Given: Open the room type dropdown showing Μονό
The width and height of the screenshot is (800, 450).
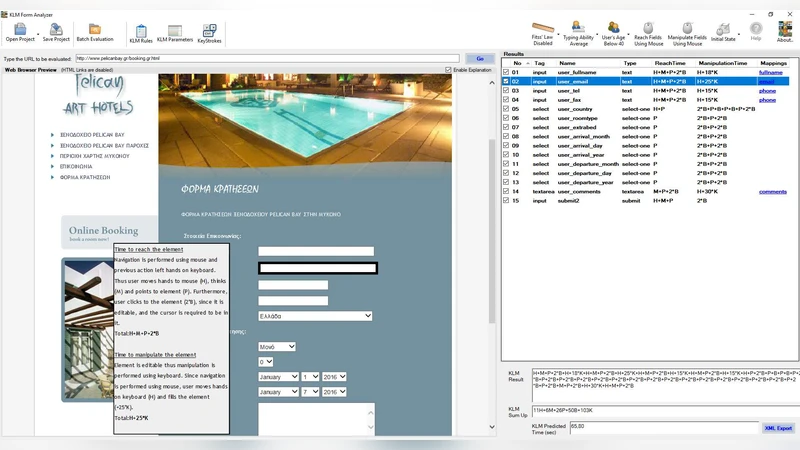Looking at the screenshot, I should pos(277,346).
